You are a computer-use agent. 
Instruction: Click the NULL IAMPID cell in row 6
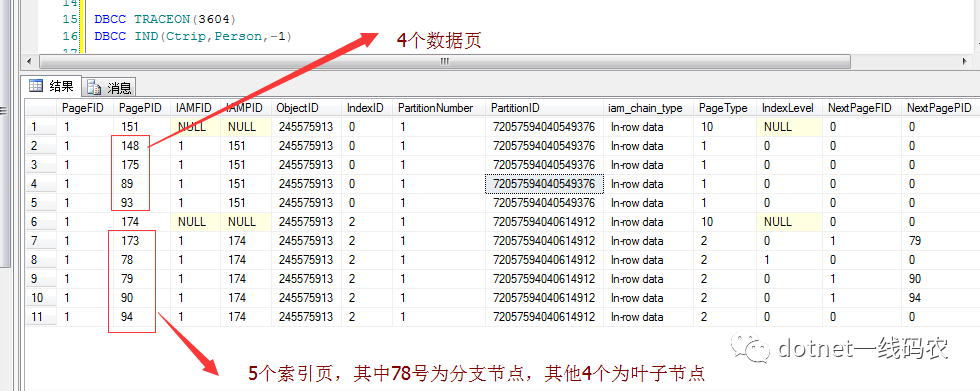pyautogui.click(x=246, y=222)
